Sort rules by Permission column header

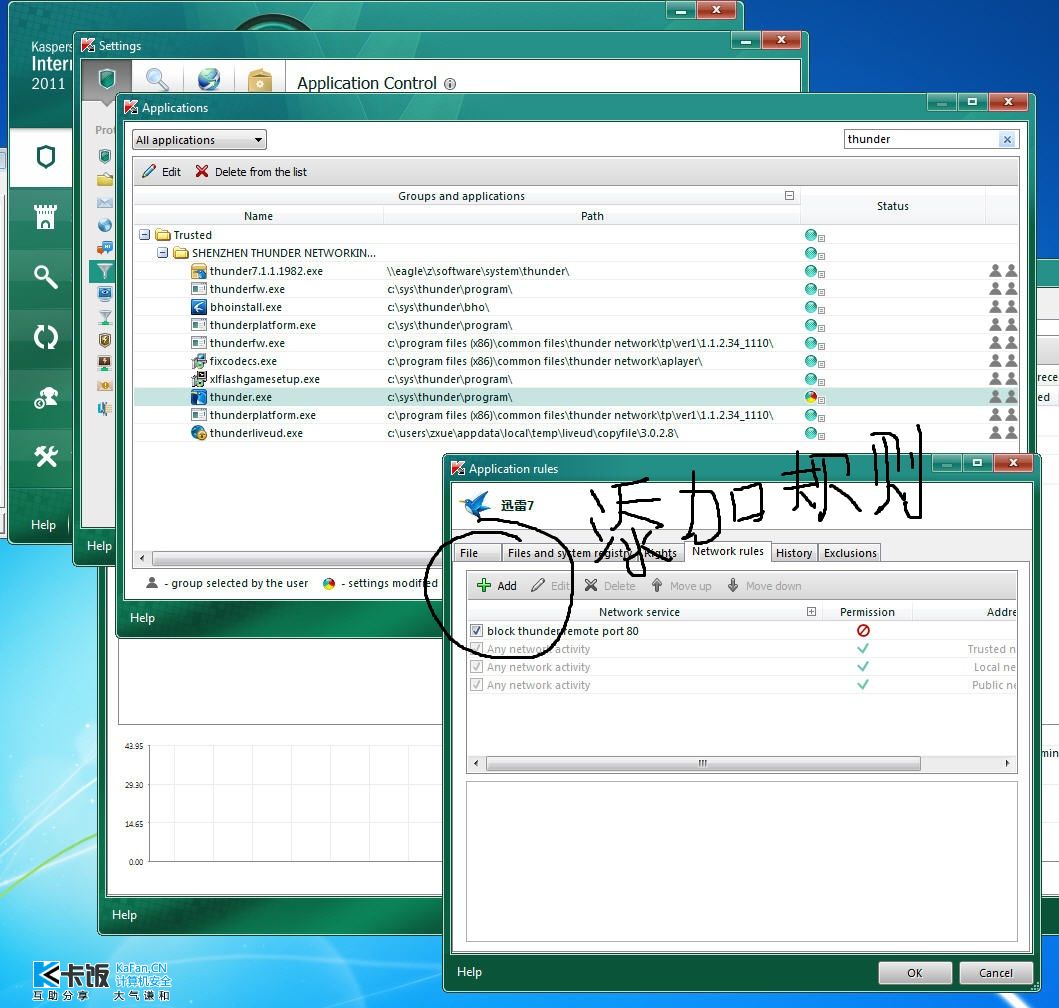tap(867, 612)
